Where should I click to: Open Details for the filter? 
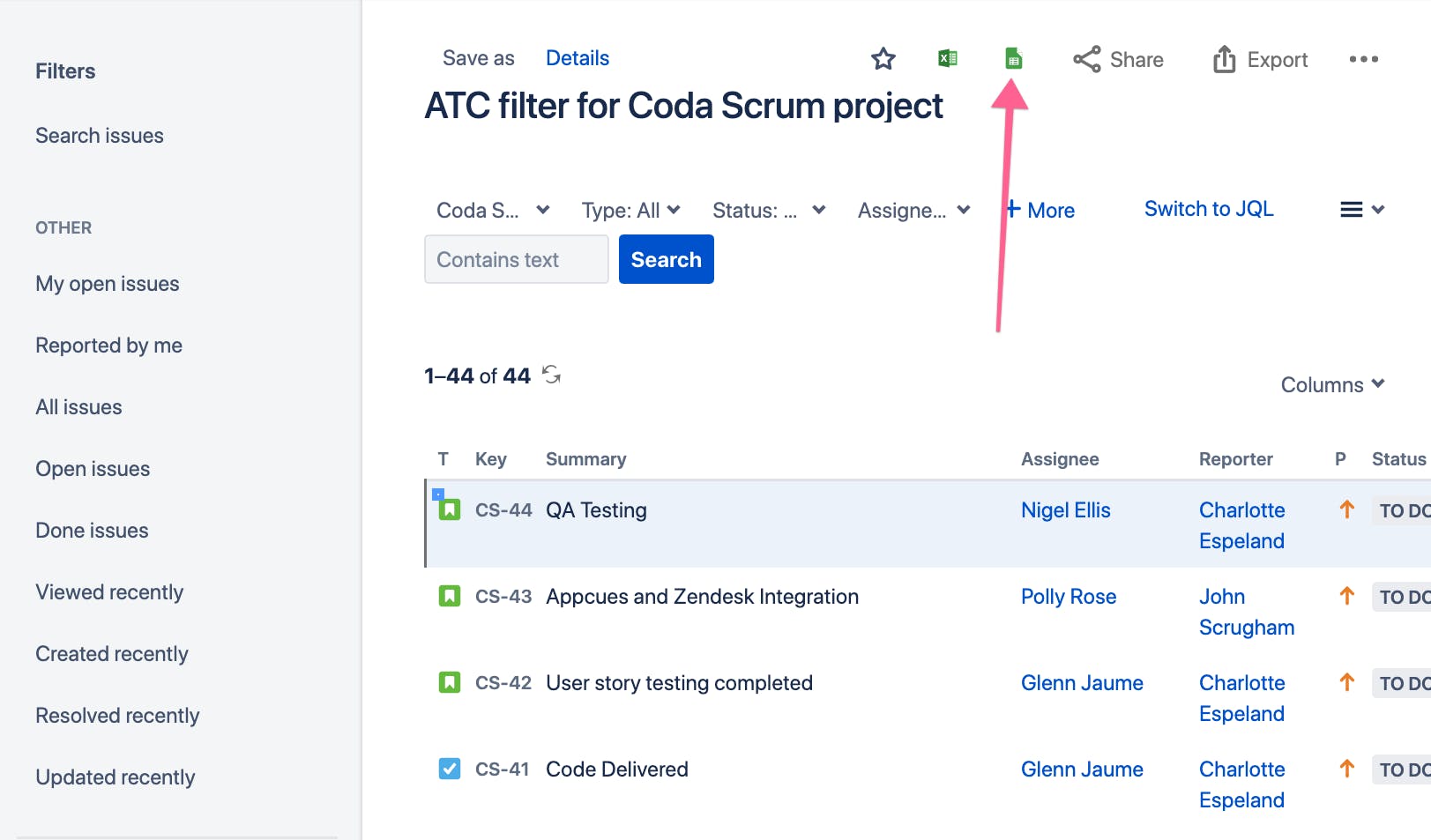point(578,57)
